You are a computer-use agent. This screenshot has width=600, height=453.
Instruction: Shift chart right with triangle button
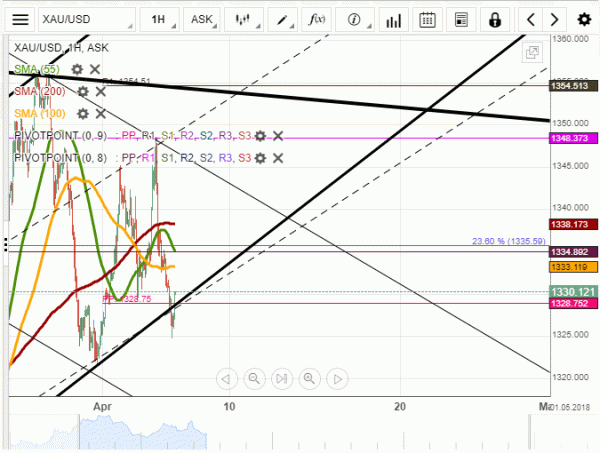[x=337, y=379]
